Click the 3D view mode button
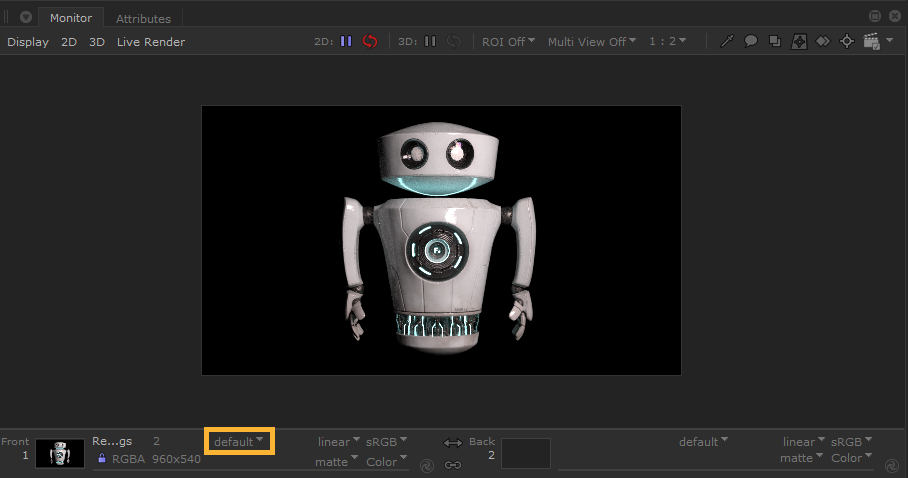The height and width of the screenshot is (478, 908). 97,42
